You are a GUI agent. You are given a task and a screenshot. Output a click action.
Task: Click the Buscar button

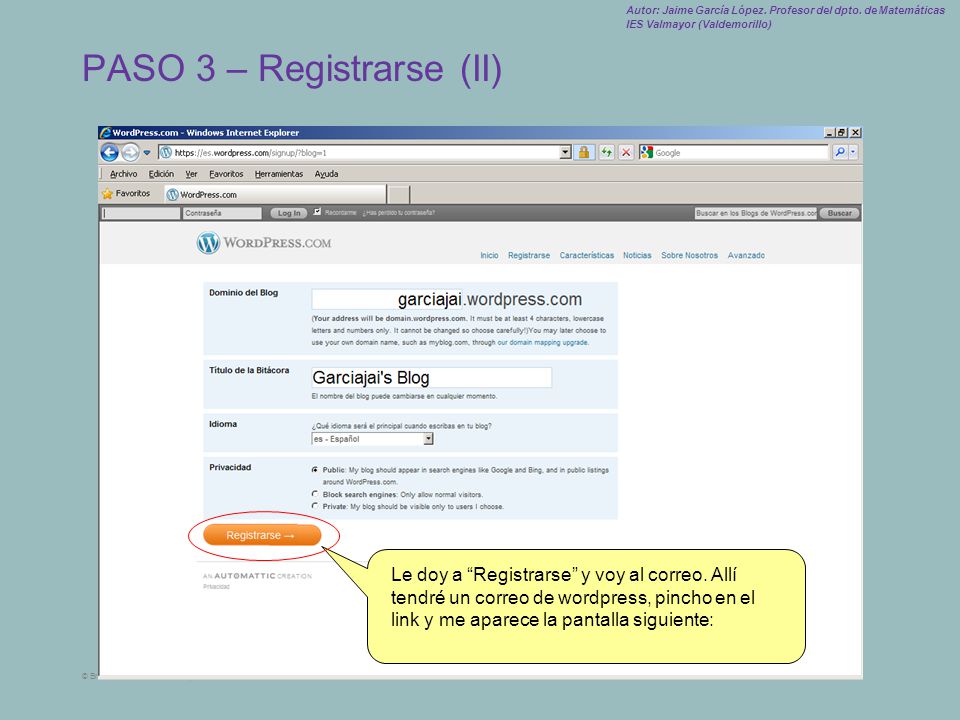839,213
